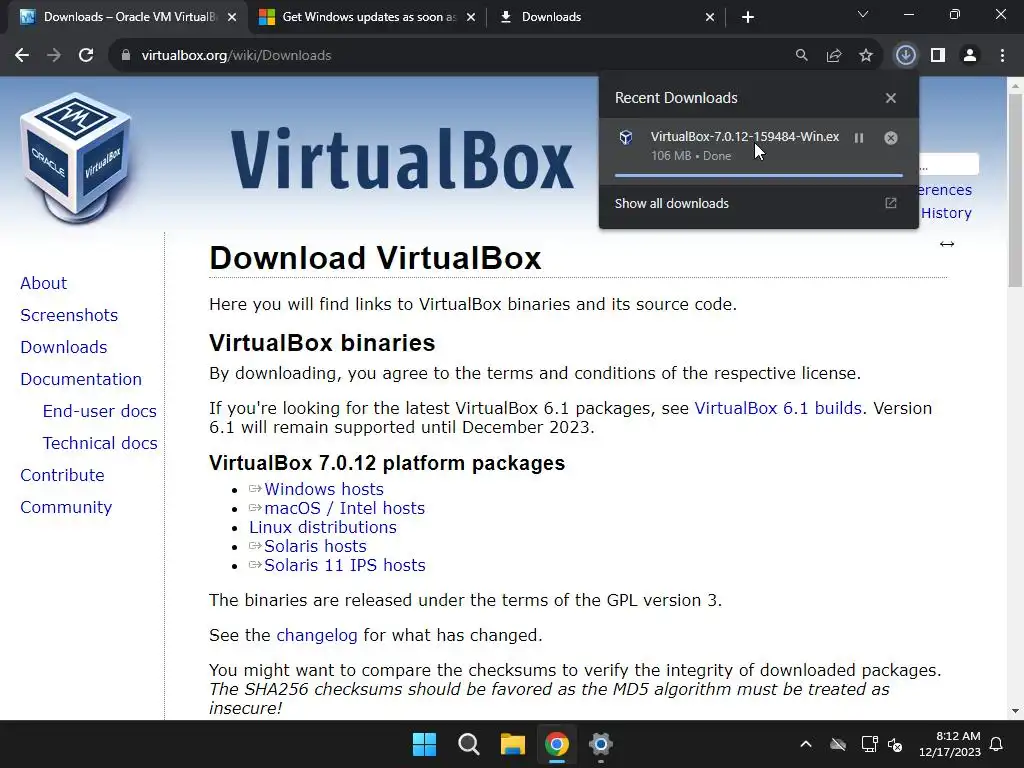Open the changelog link

[317, 635]
